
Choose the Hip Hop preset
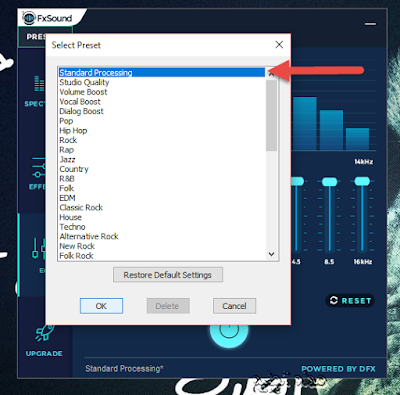(x=73, y=131)
